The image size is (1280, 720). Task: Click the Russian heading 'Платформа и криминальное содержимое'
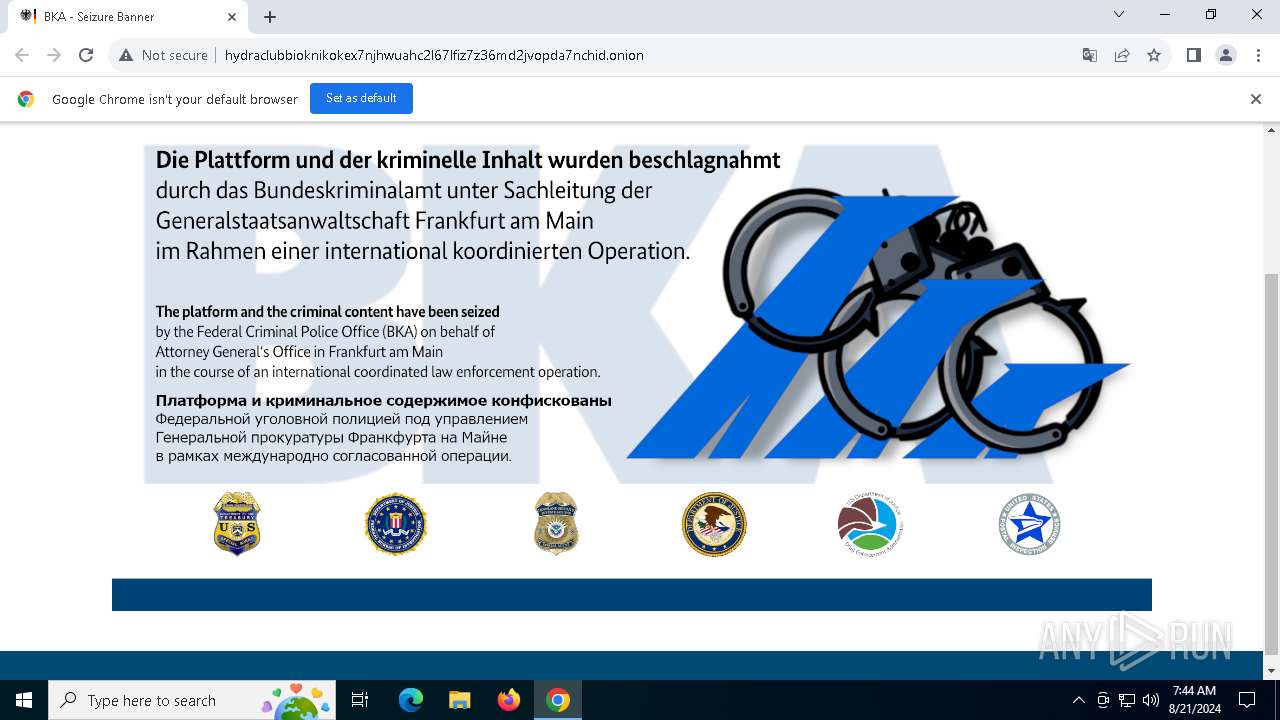[383, 401]
